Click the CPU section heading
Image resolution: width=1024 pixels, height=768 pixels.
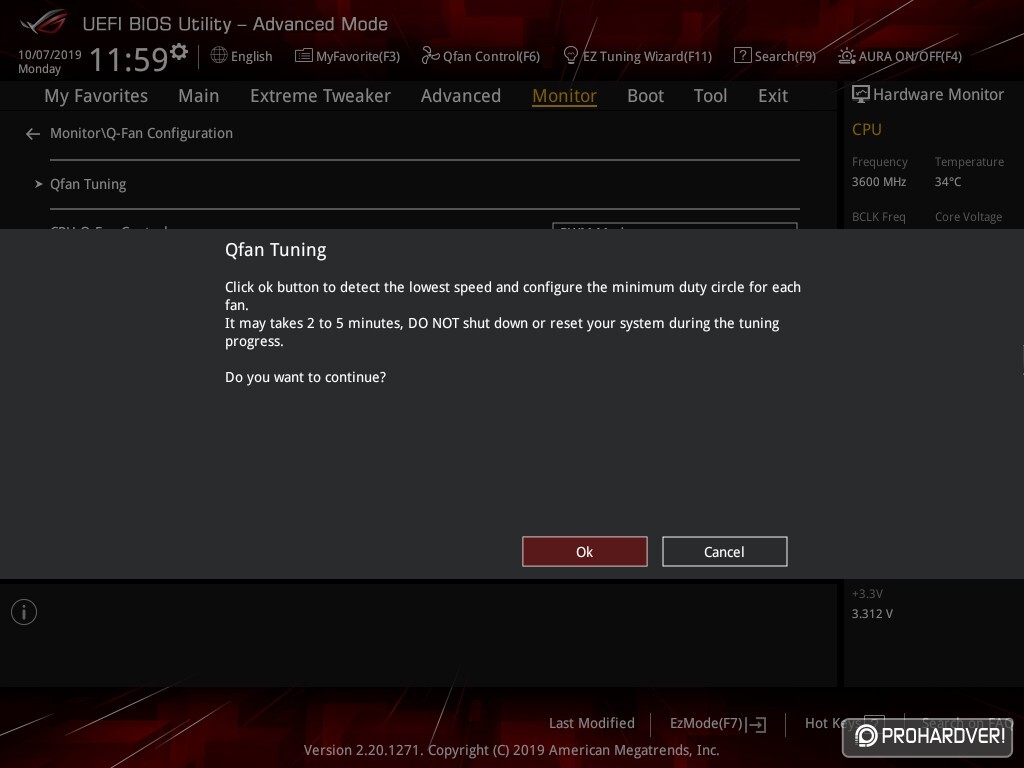pyautogui.click(x=867, y=129)
